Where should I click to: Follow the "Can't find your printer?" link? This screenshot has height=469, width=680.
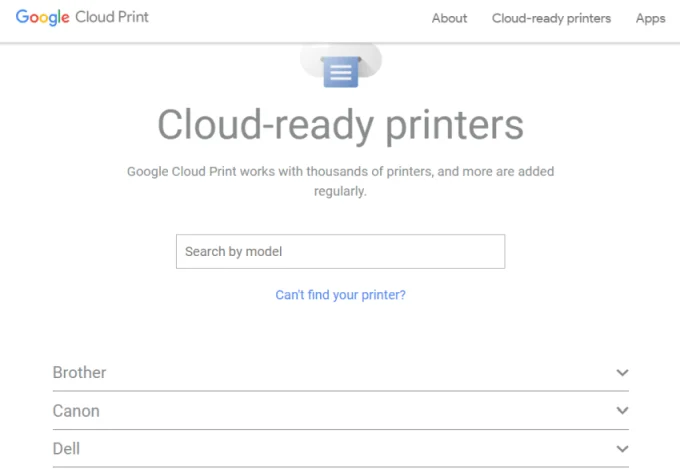click(x=340, y=295)
